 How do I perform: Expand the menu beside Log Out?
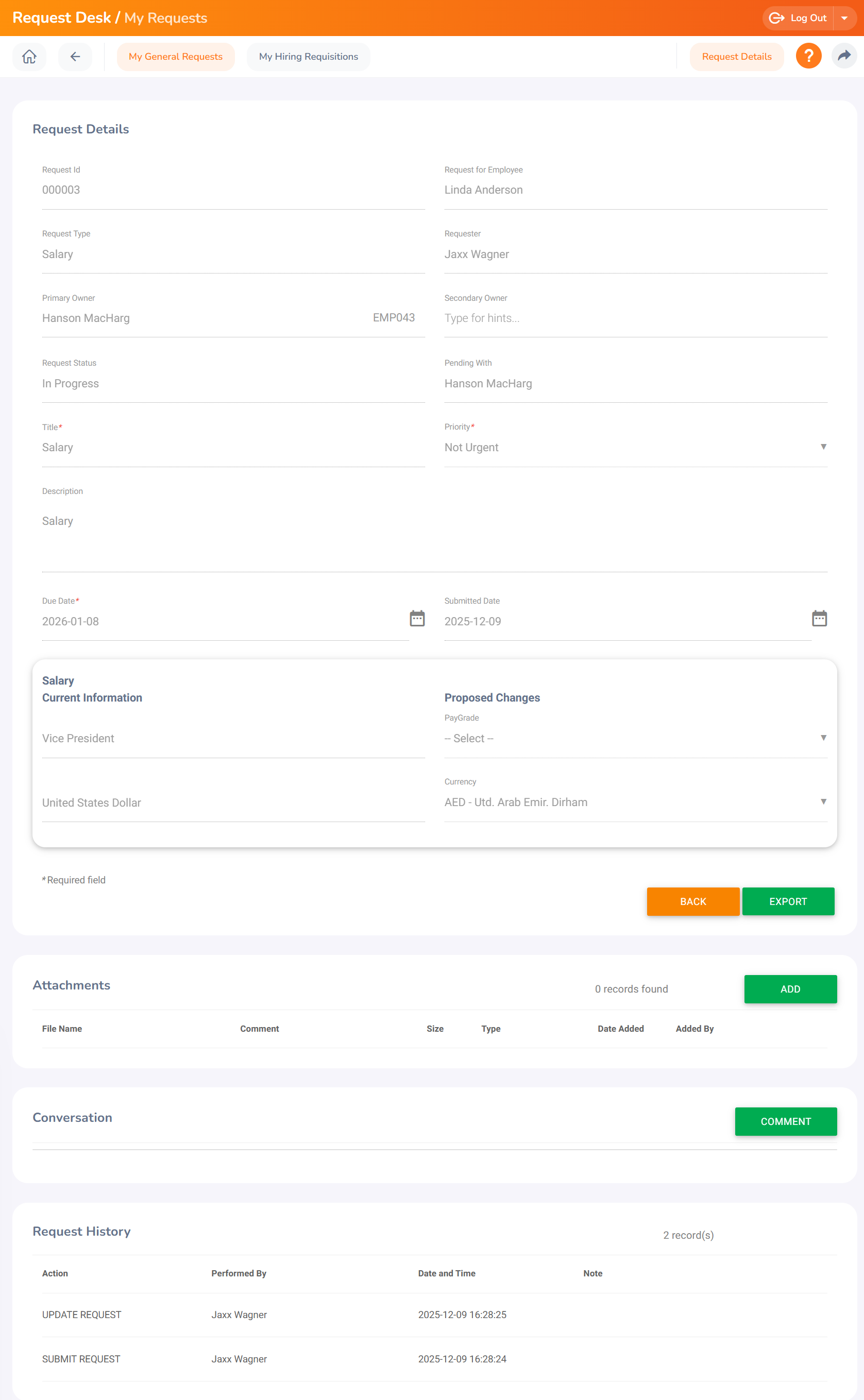click(844, 18)
